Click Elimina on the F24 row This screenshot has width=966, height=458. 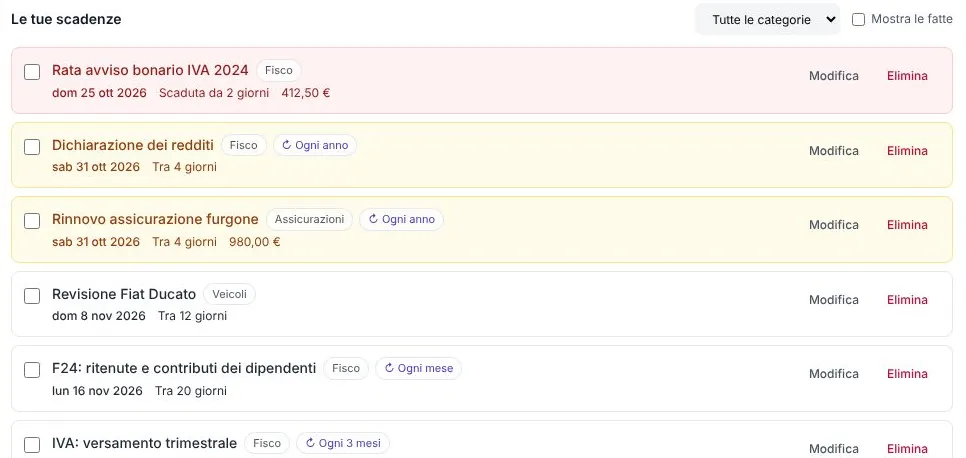(907, 374)
